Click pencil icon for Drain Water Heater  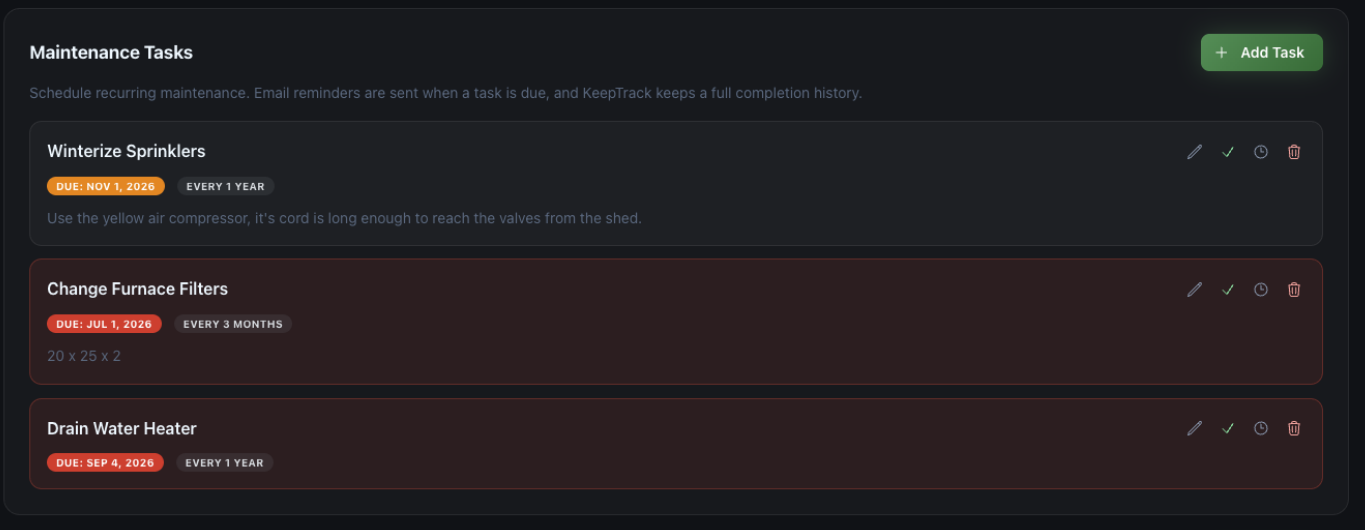point(1194,428)
